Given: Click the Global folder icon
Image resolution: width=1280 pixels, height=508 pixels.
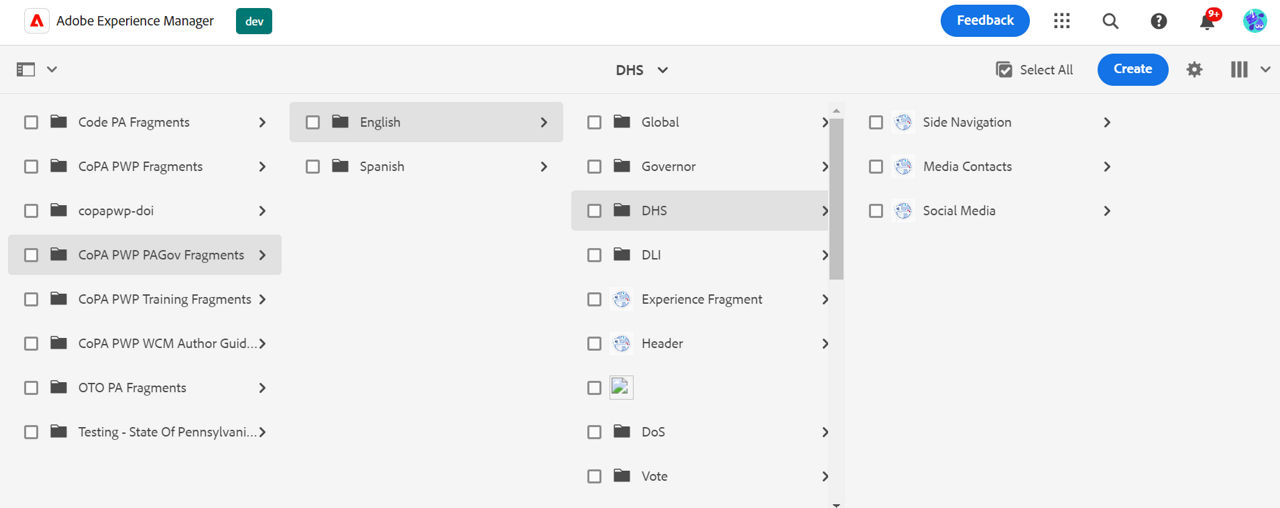Looking at the screenshot, I should point(622,122).
